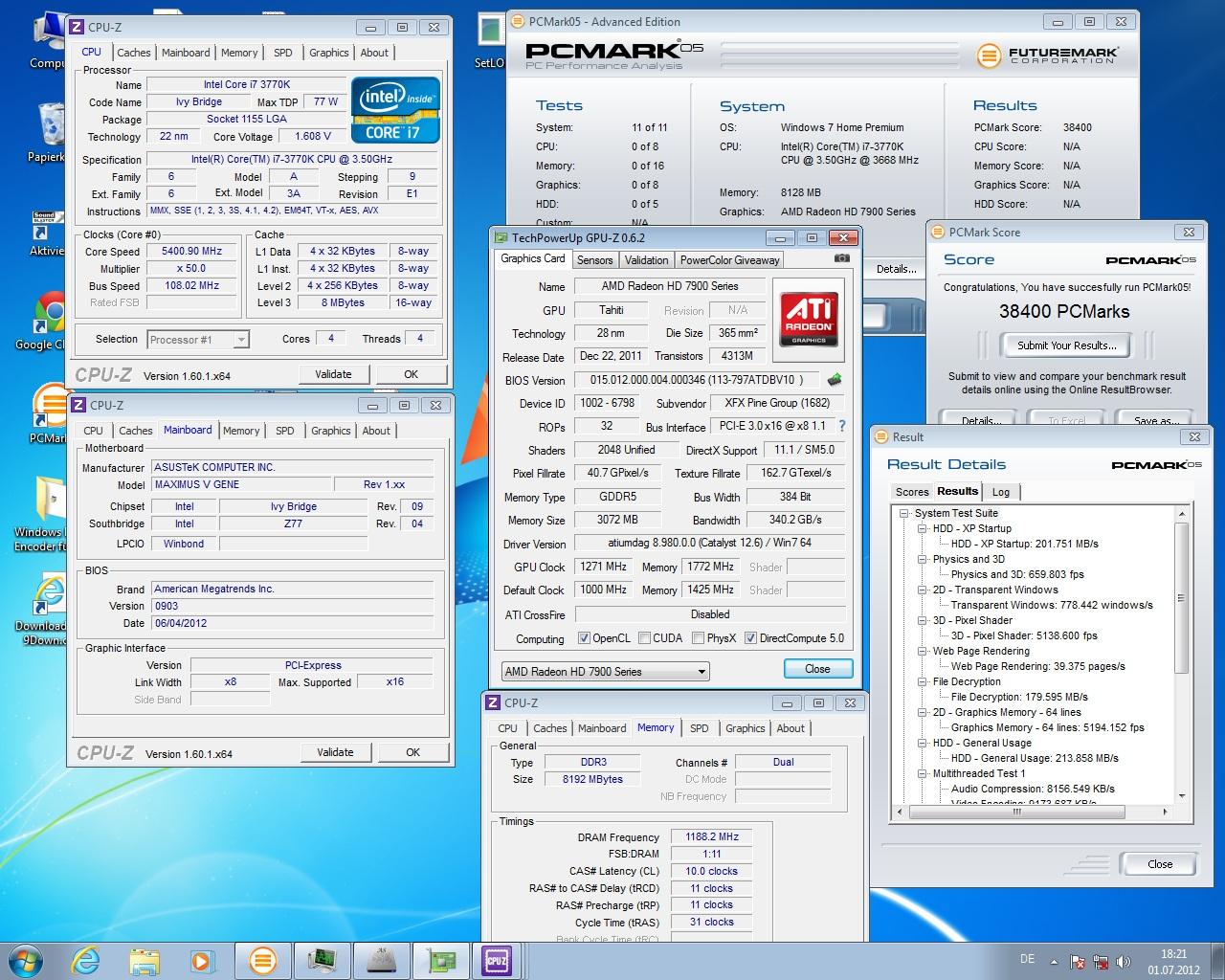Viewport: 1225px width, 980px height.
Task: Click the GPU-Z BIOS Version field
Action: (696, 380)
